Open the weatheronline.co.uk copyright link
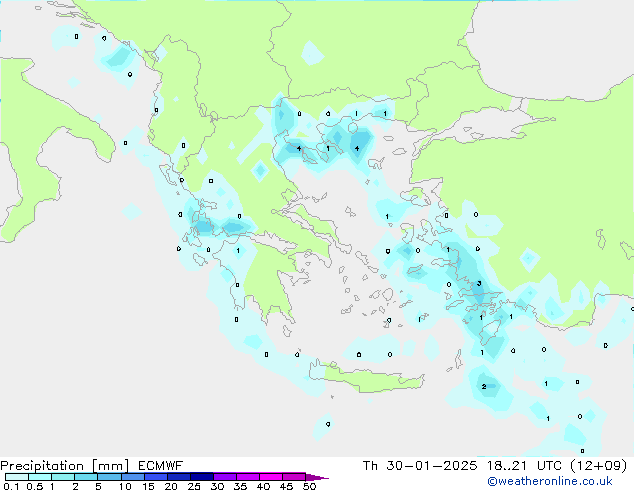634x490 pixels. pyautogui.click(x=550, y=481)
